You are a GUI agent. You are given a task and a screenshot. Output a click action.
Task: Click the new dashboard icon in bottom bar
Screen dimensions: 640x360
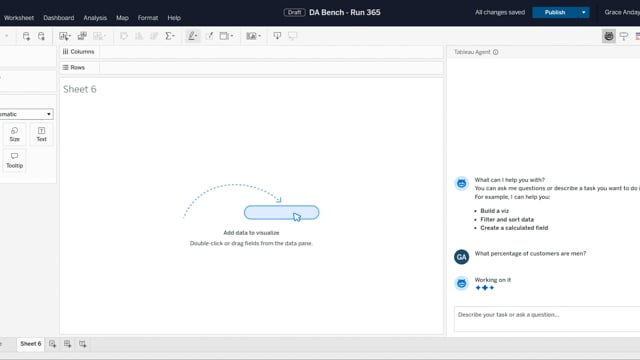tap(67, 344)
